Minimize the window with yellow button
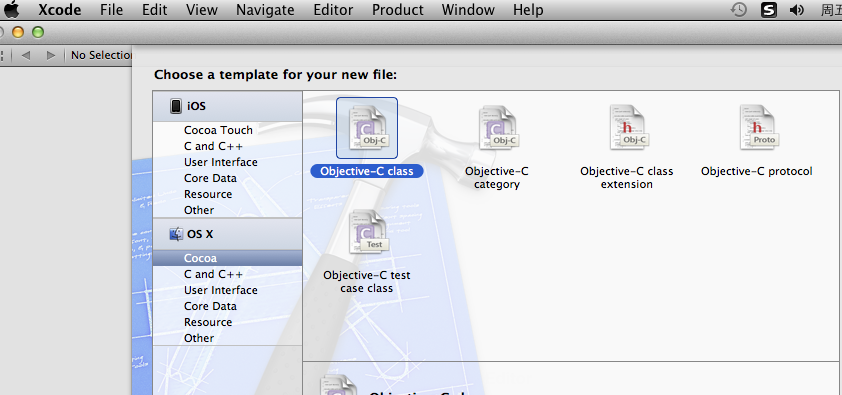 coord(18,33)
